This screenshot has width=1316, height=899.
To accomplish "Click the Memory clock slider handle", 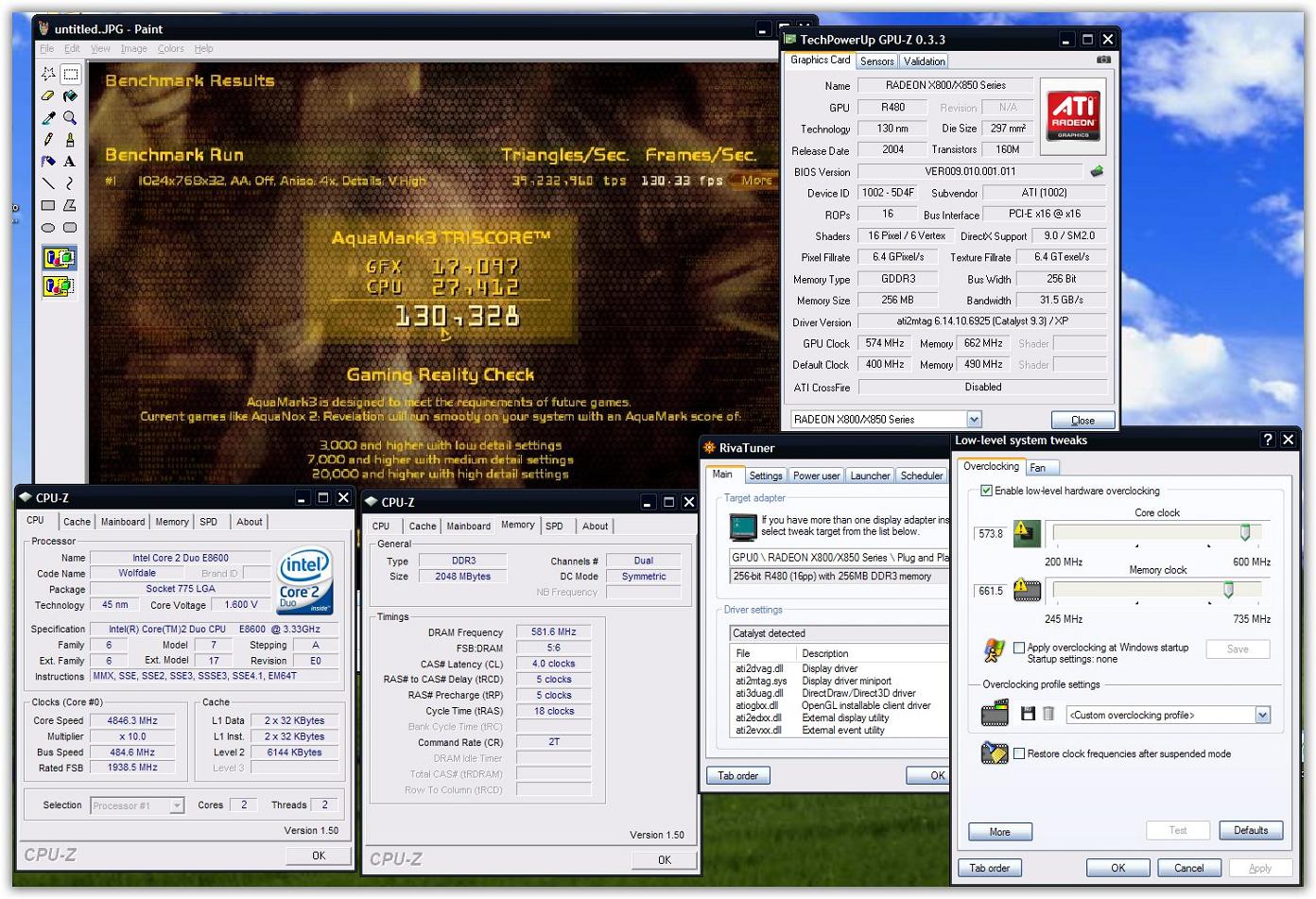I will tap(1228, 590).
